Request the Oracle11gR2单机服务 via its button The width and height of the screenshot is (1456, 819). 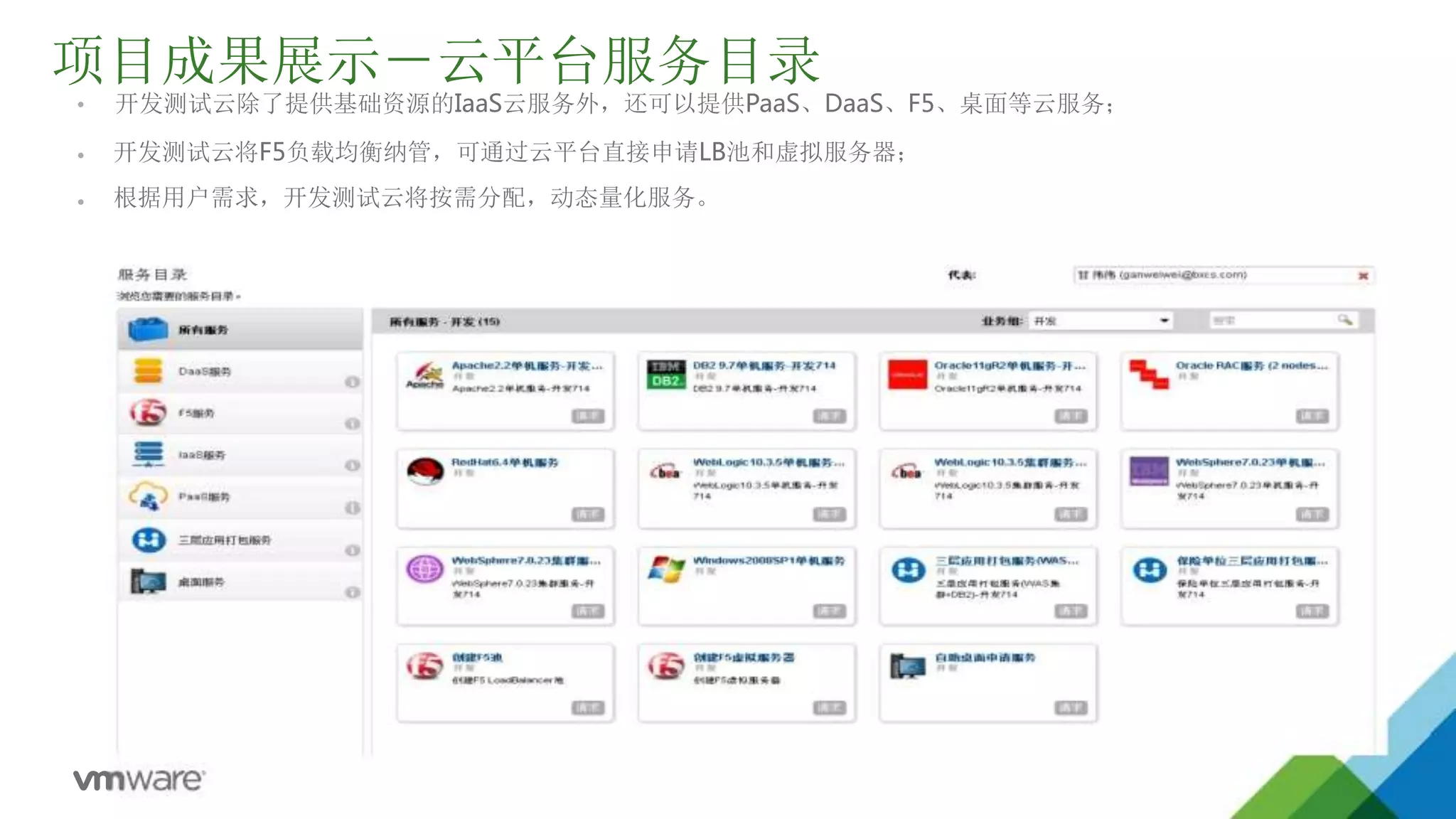point(1071,416)
